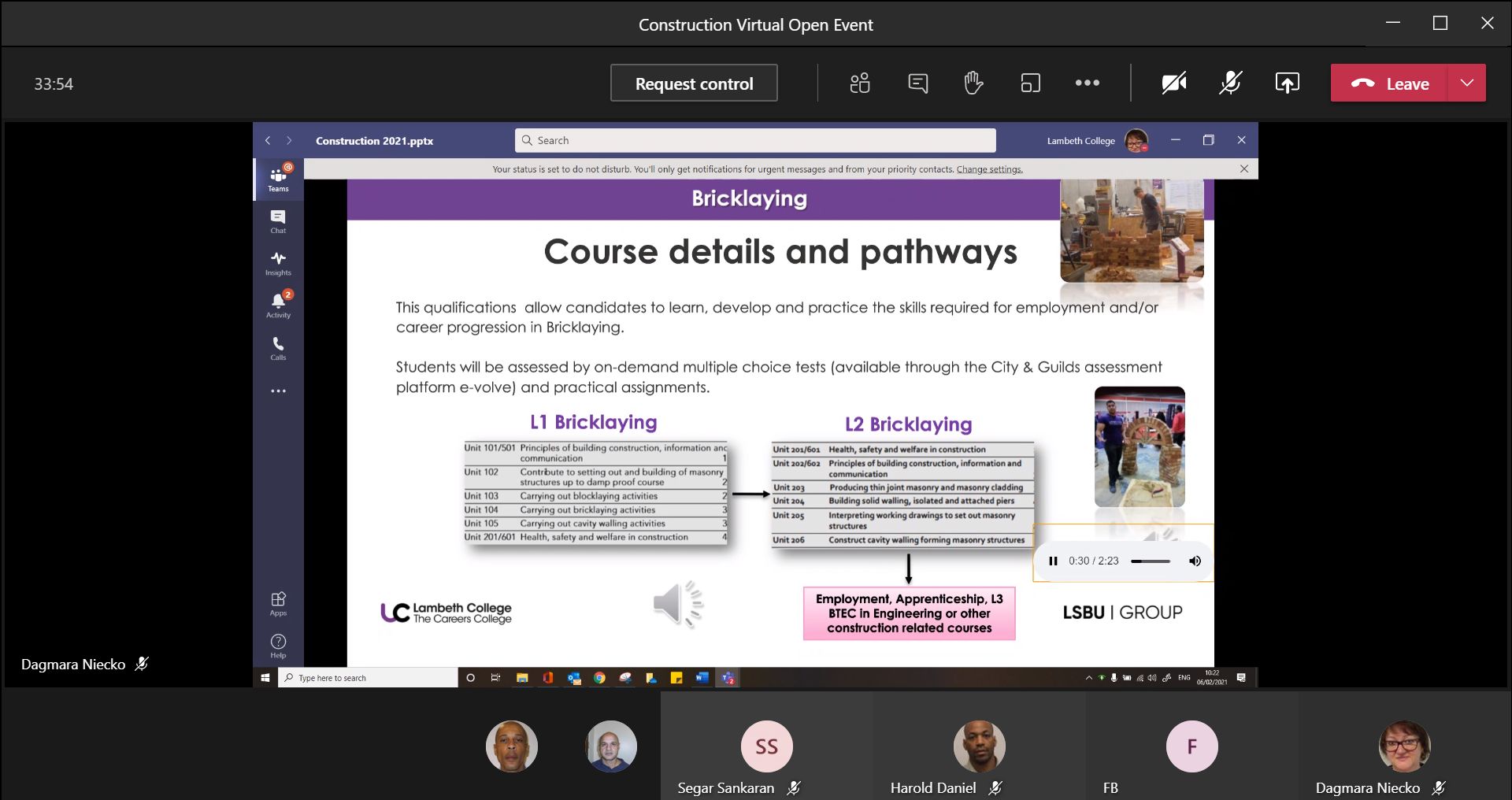The width and height of the screenshot is (1512, 800).
Task: Show more apps ellipsis in shared sidebar
Action: pyautogui.click(x=278, y=391)
